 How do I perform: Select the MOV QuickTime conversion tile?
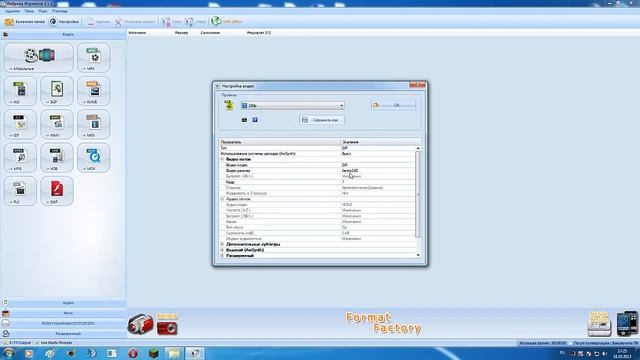click(x=93, y=158)
